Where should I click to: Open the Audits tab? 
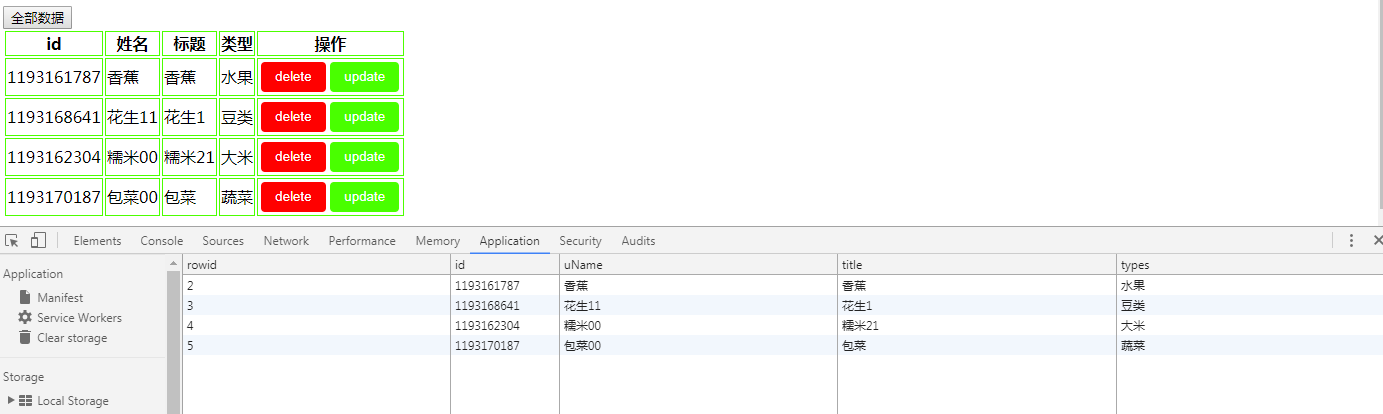[638, 241]
